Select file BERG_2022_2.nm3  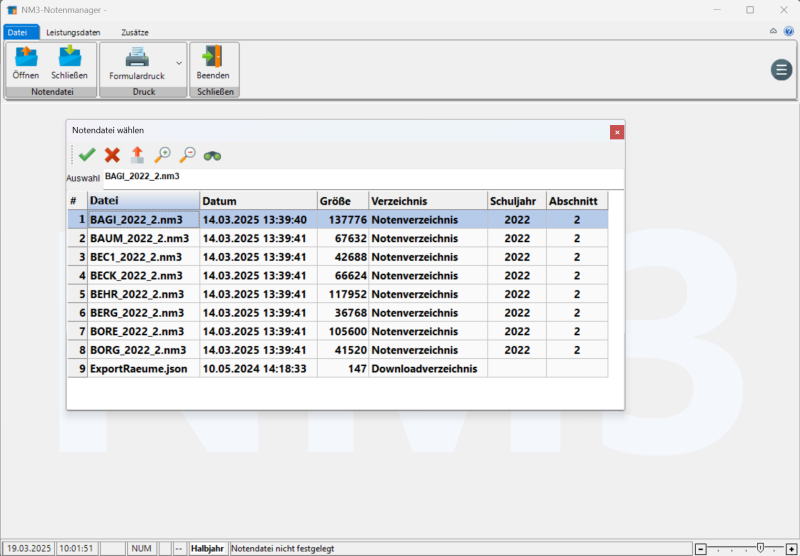(x=143, y=313)
